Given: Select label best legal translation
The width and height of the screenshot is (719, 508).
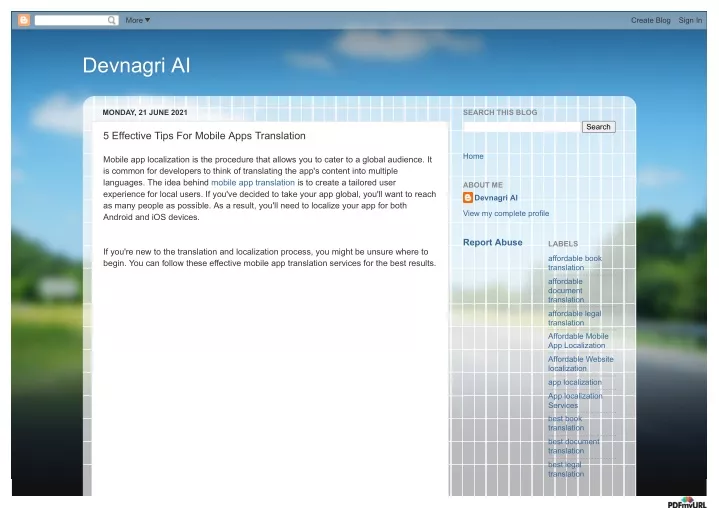Looking at the screenshot, I should 566,469.
